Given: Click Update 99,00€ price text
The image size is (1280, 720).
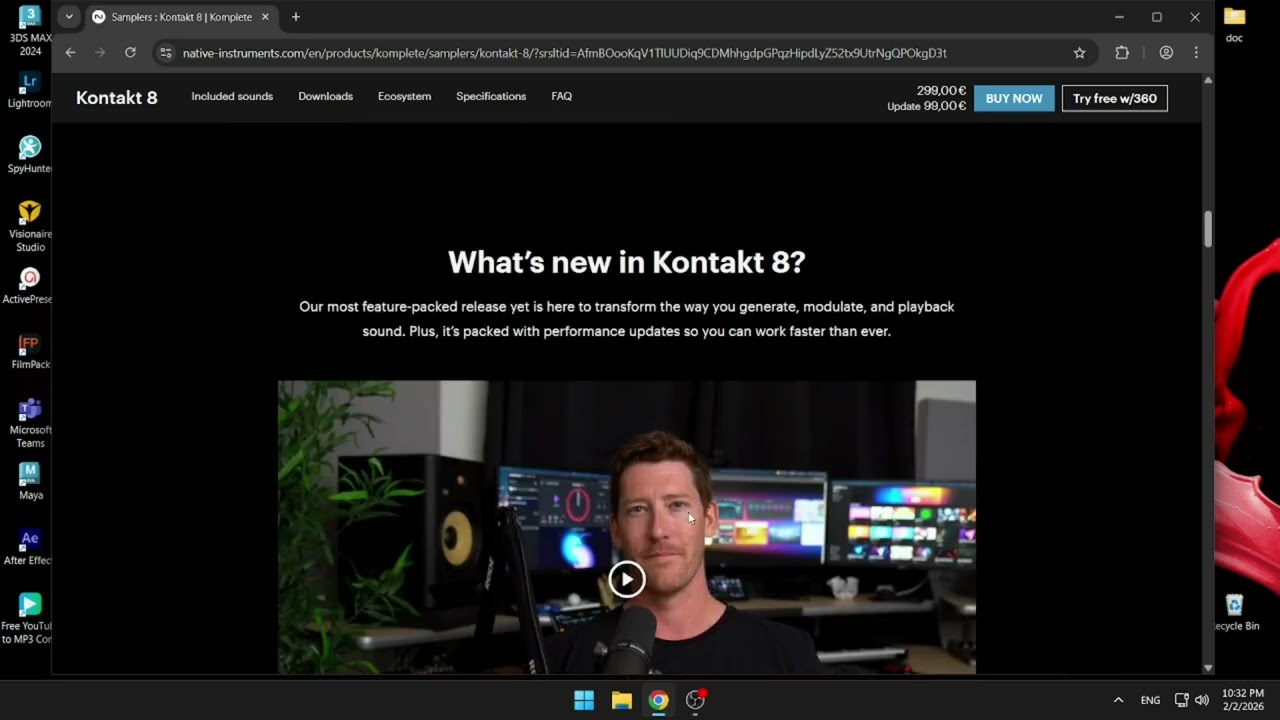Looking at the screenshot, I should [926, 106].
